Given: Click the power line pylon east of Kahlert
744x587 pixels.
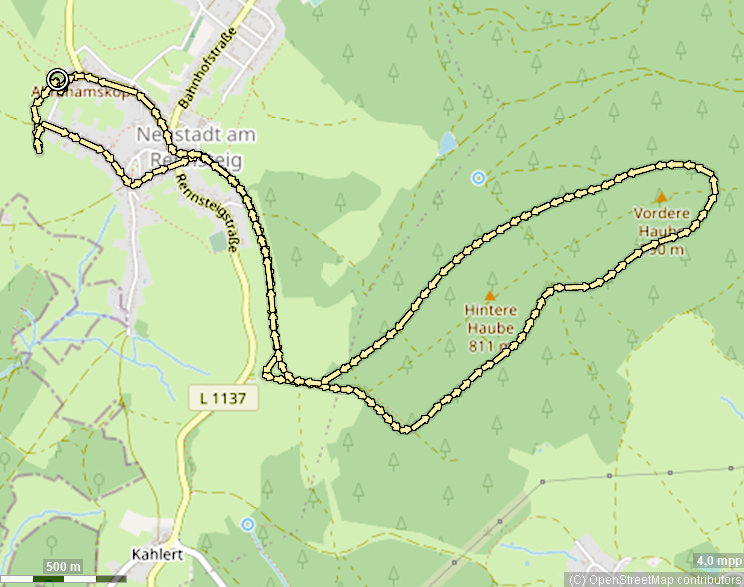Looking at the screenshot, I should coord(454,562).
